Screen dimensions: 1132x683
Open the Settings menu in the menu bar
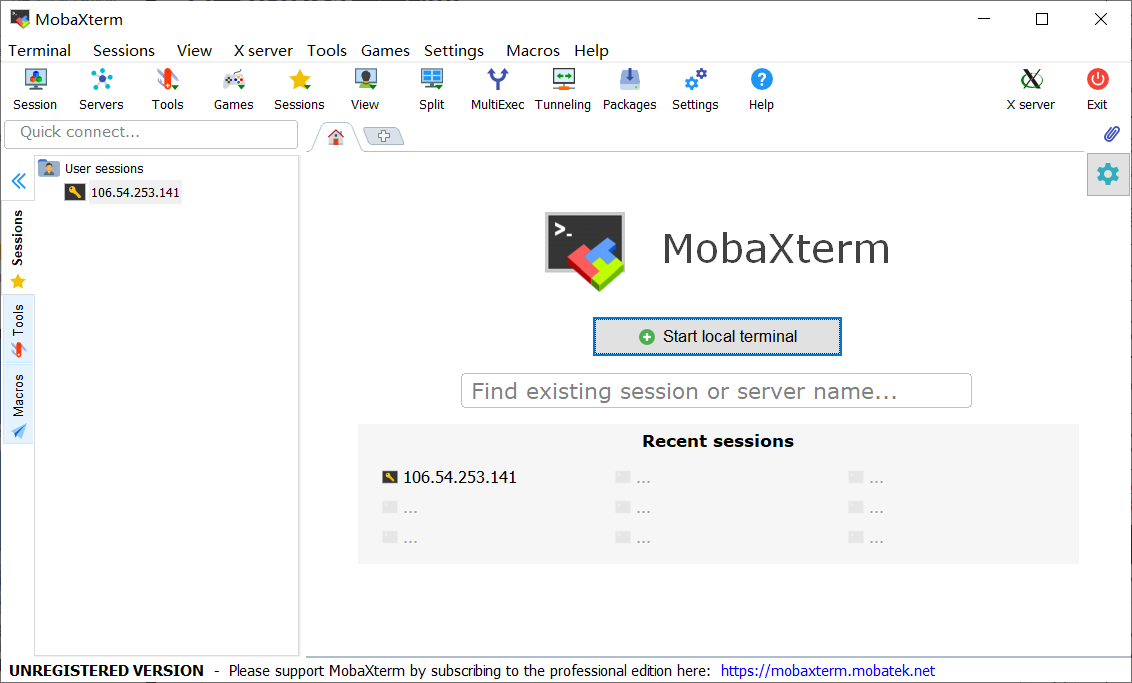click(453, 51)
